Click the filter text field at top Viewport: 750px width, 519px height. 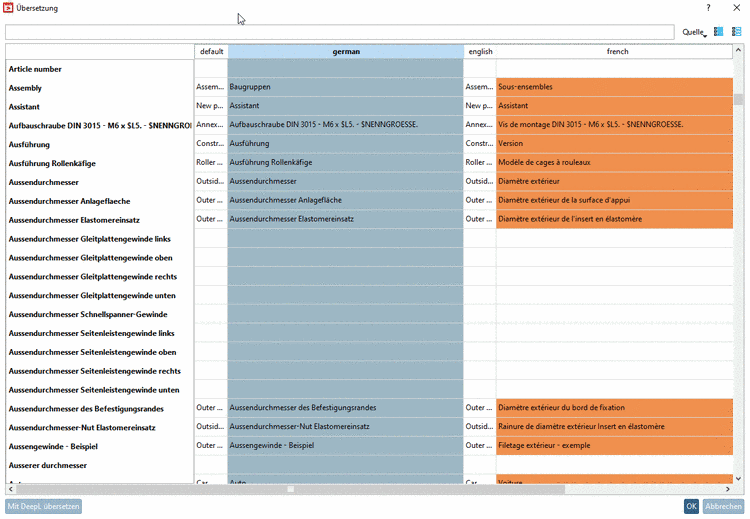coord(340,32)
